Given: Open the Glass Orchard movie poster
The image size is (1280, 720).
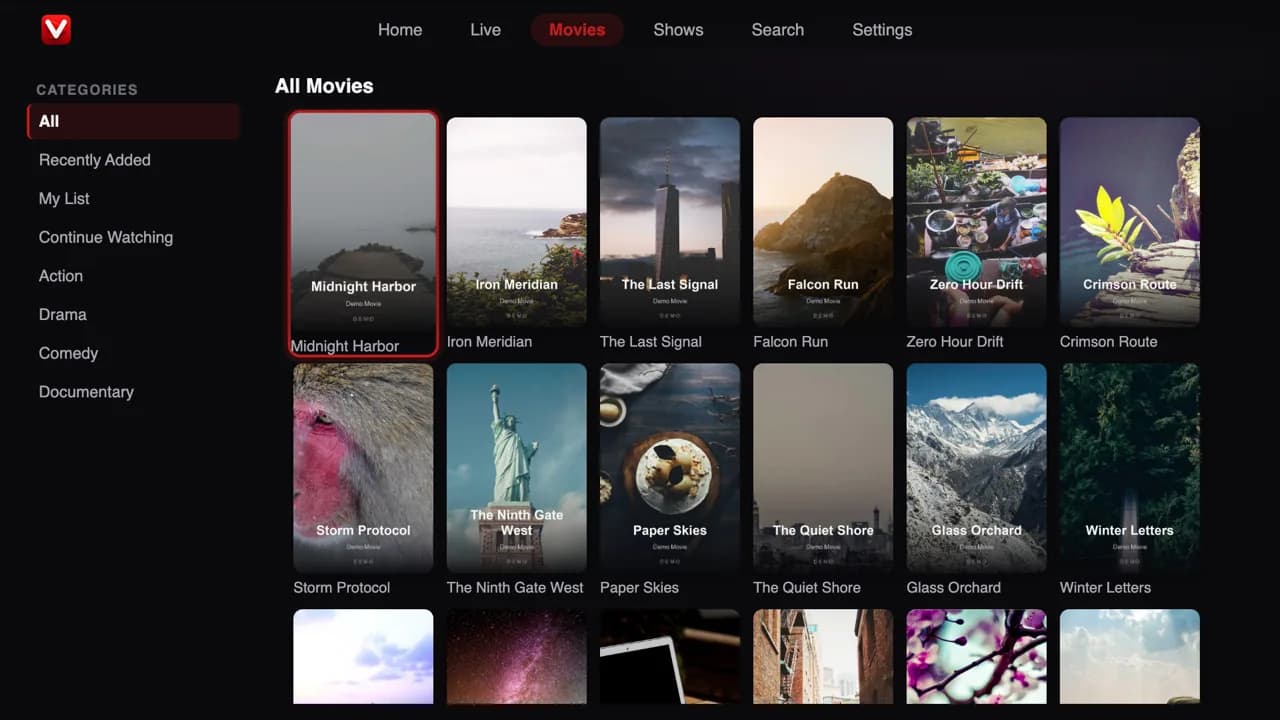Looking at the screenshot, I should (x=976, y=468).
